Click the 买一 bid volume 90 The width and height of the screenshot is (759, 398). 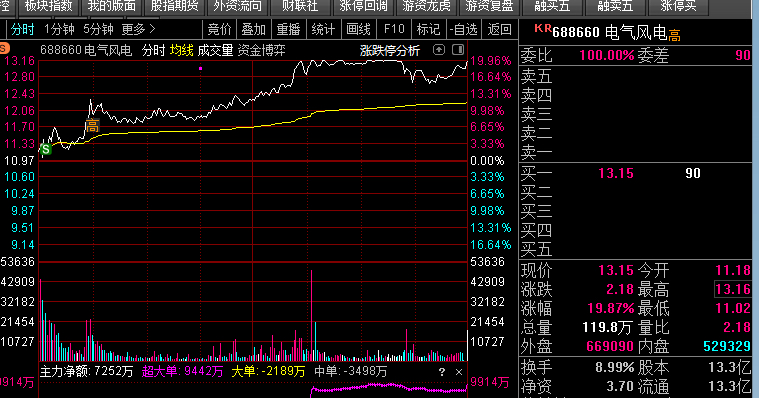coord(693,173)
